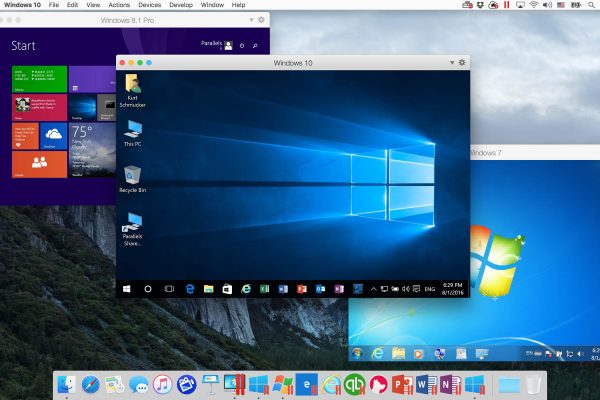Open the Window menu

click(212, 5)
